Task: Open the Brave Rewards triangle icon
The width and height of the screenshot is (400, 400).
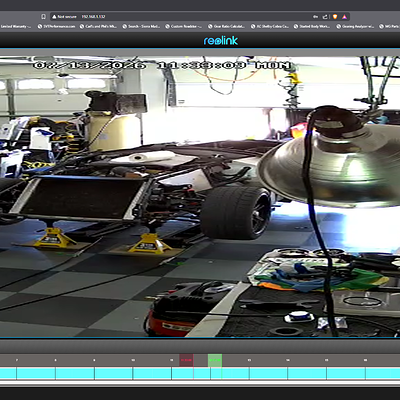Action: coord(344,17)
